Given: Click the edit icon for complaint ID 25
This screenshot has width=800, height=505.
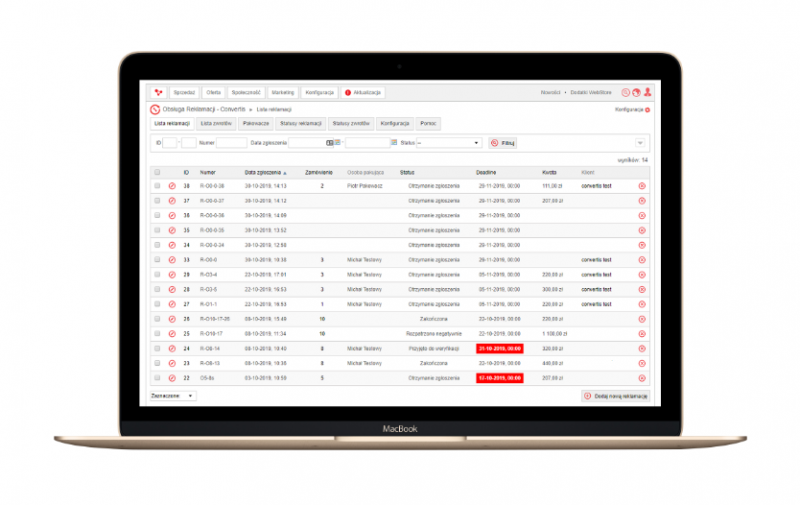Looking at the screenshot, I should coord(172,333).
